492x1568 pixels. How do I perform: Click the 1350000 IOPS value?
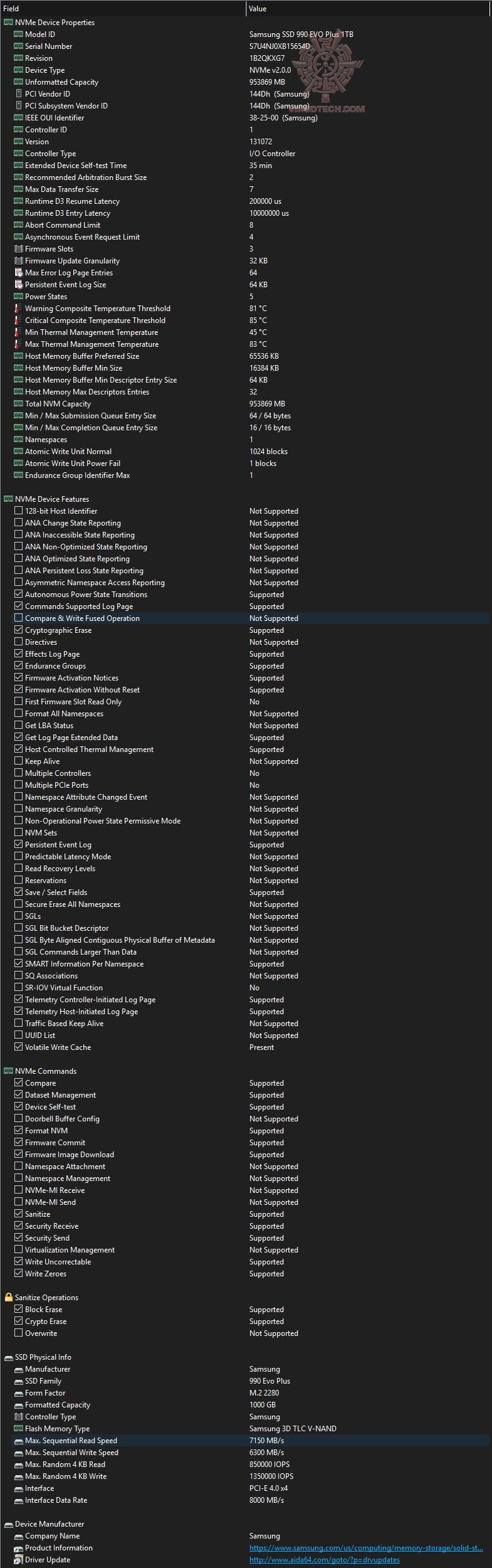pos(271,1476)
